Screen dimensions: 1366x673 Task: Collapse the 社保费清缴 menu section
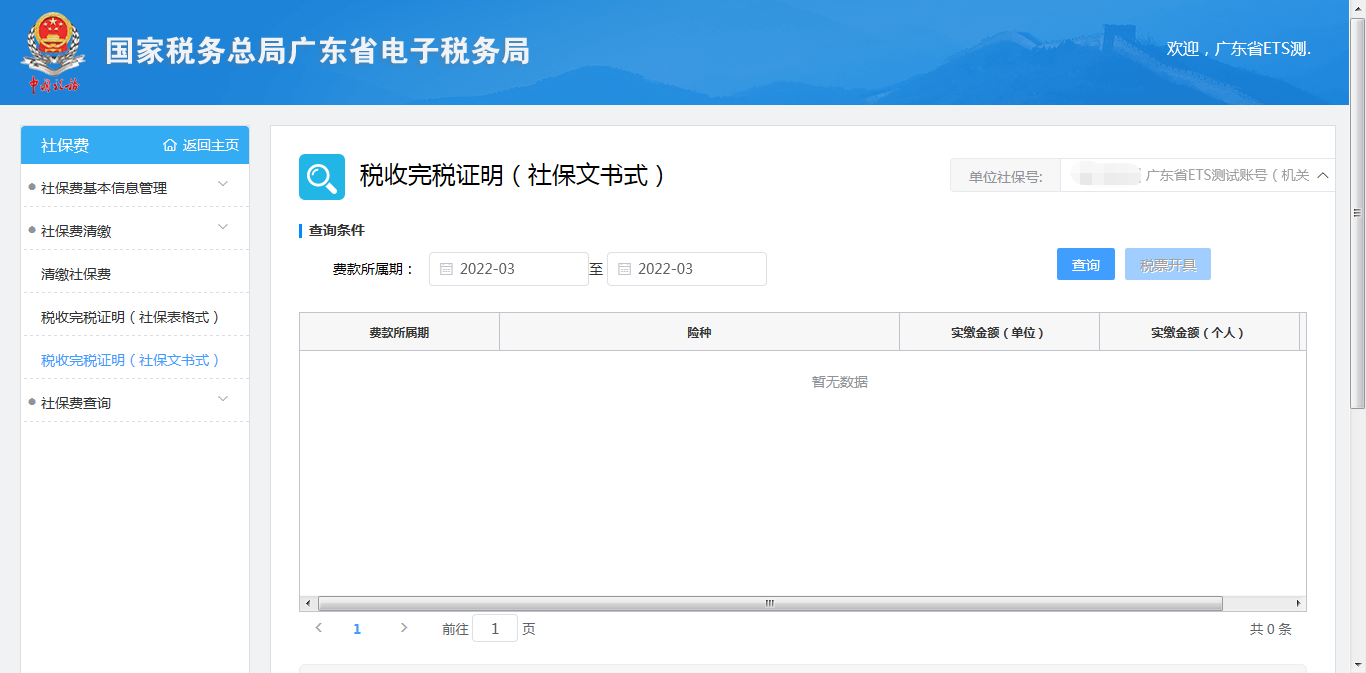coord(223,227)
